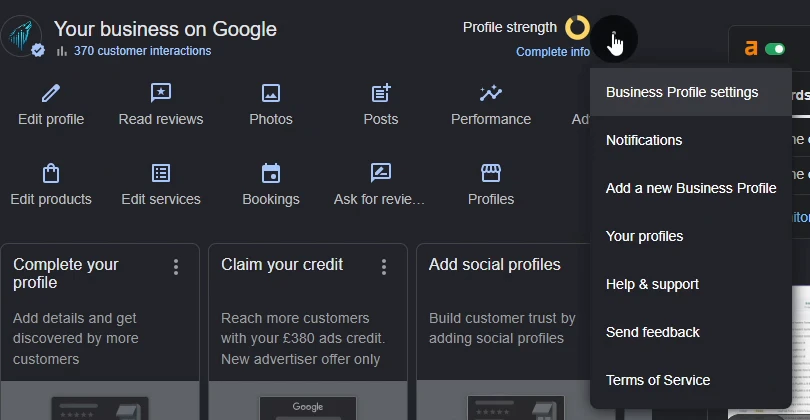Click the orange 'a' extension icon
The height and width of the screenshot is (420, 810).
pos(751,49)
